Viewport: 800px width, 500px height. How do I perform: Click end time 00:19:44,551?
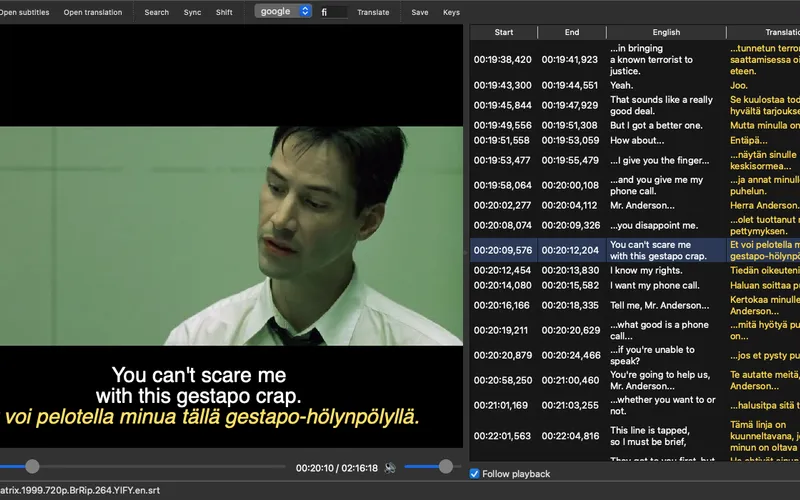point(569,85)
